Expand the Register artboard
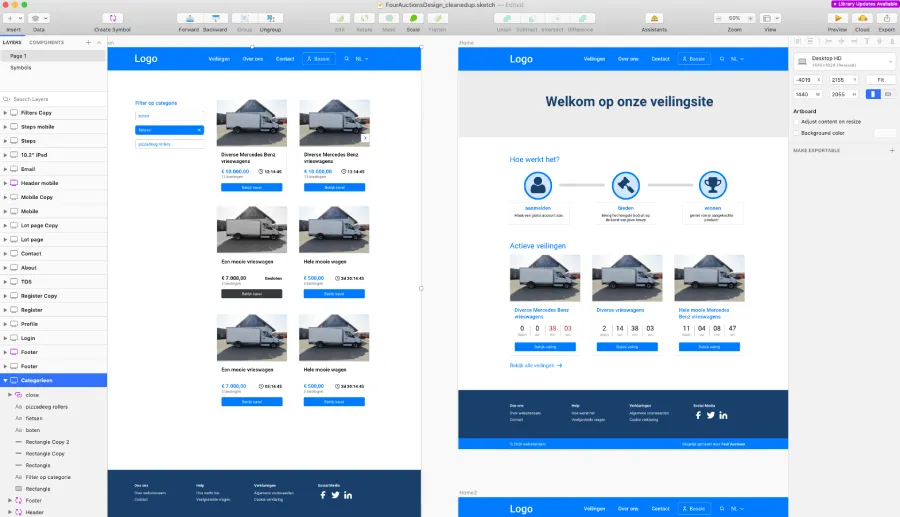 [x=5, y=310]
